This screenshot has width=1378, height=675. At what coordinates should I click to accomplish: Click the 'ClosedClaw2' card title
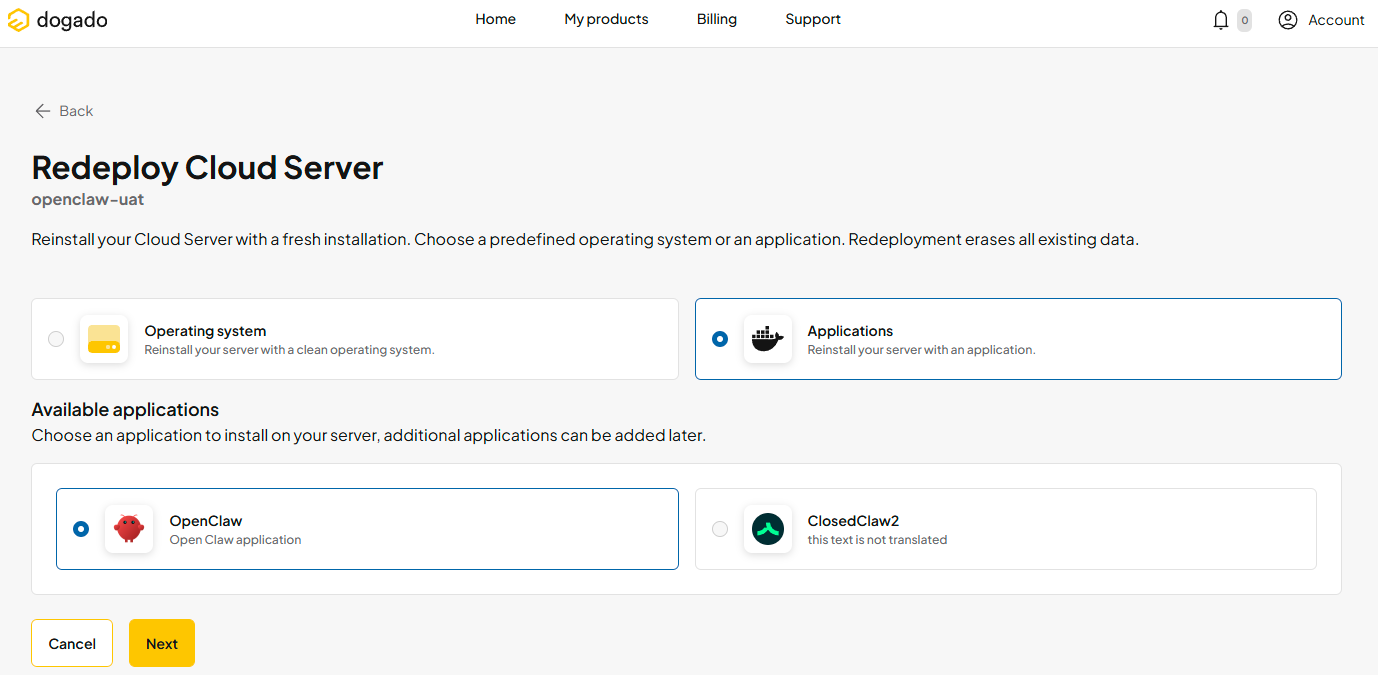pos(853,521)
